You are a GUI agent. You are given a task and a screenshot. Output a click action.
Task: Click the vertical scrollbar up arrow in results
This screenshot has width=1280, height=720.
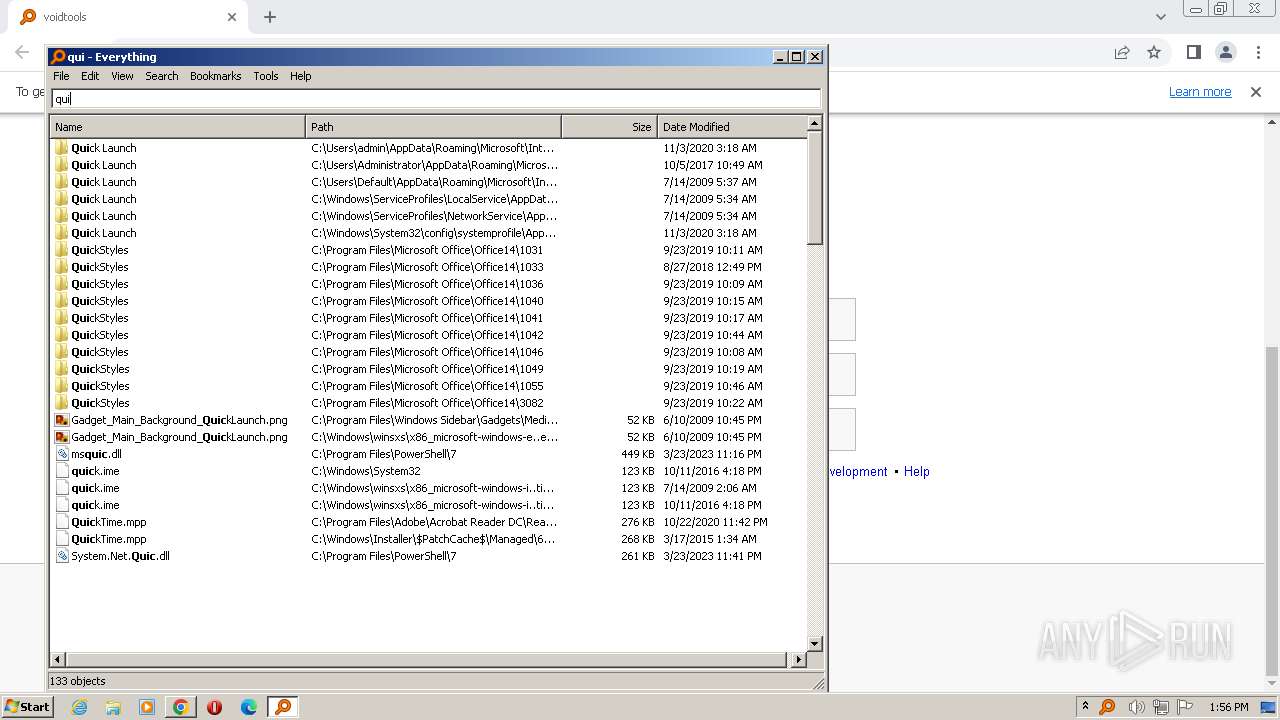click(814, 123)
